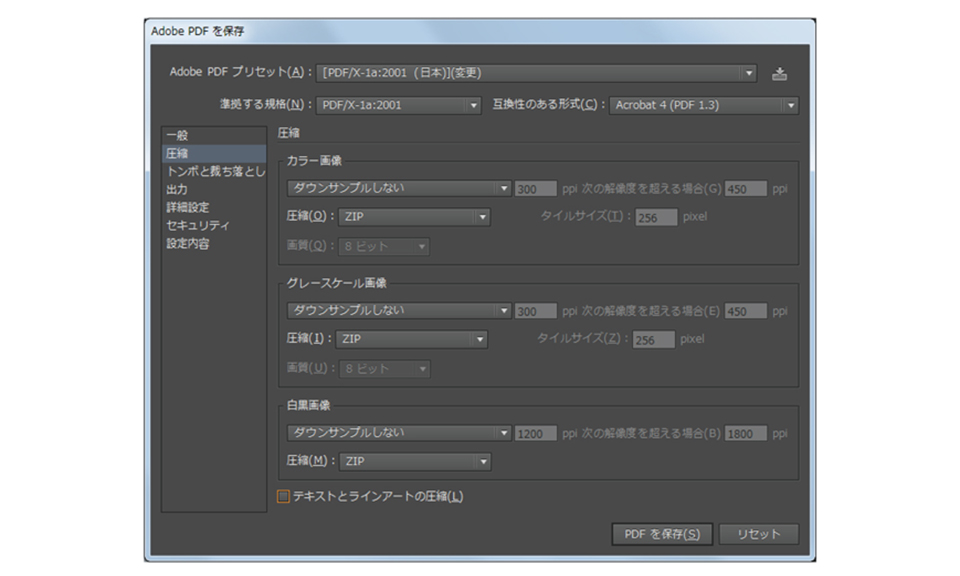Open 白黒画像 圧縮 ZIP dropdown
Image resolution: width=960 pixels, height=576 pixels.
coord(415,462)
